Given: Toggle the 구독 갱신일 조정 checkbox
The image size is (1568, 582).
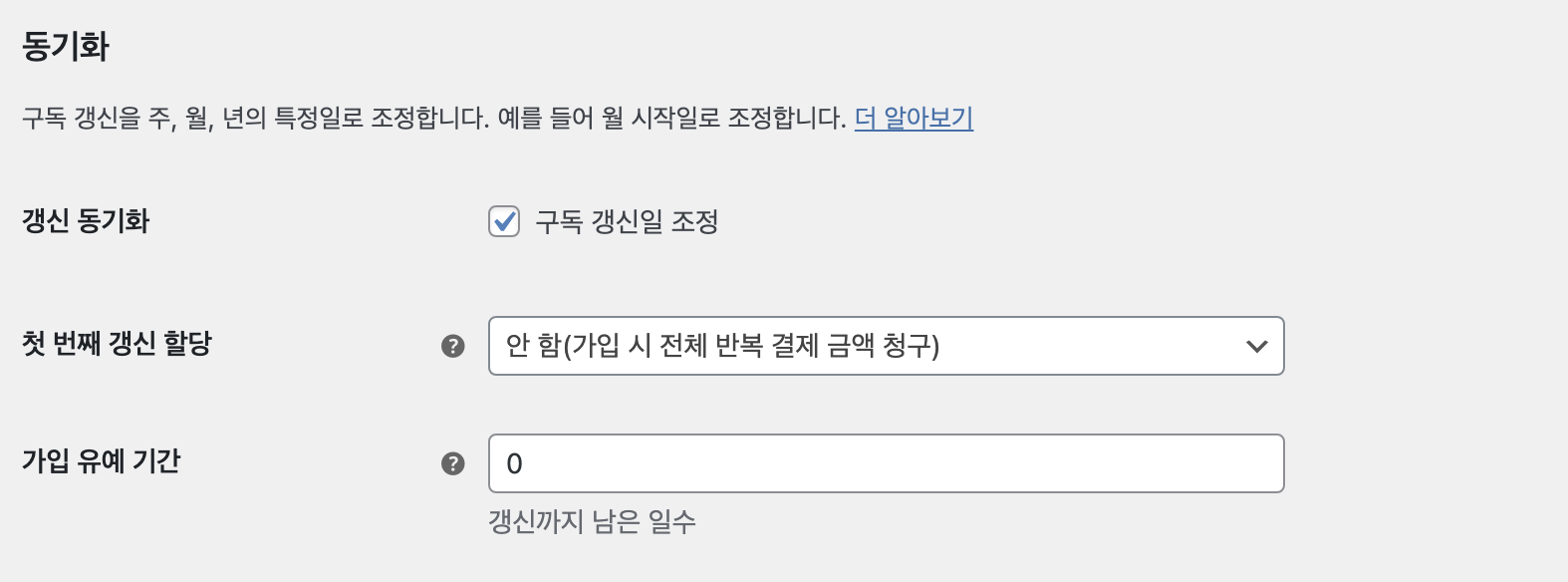Looking at the screenshot, I should (504, 220).
